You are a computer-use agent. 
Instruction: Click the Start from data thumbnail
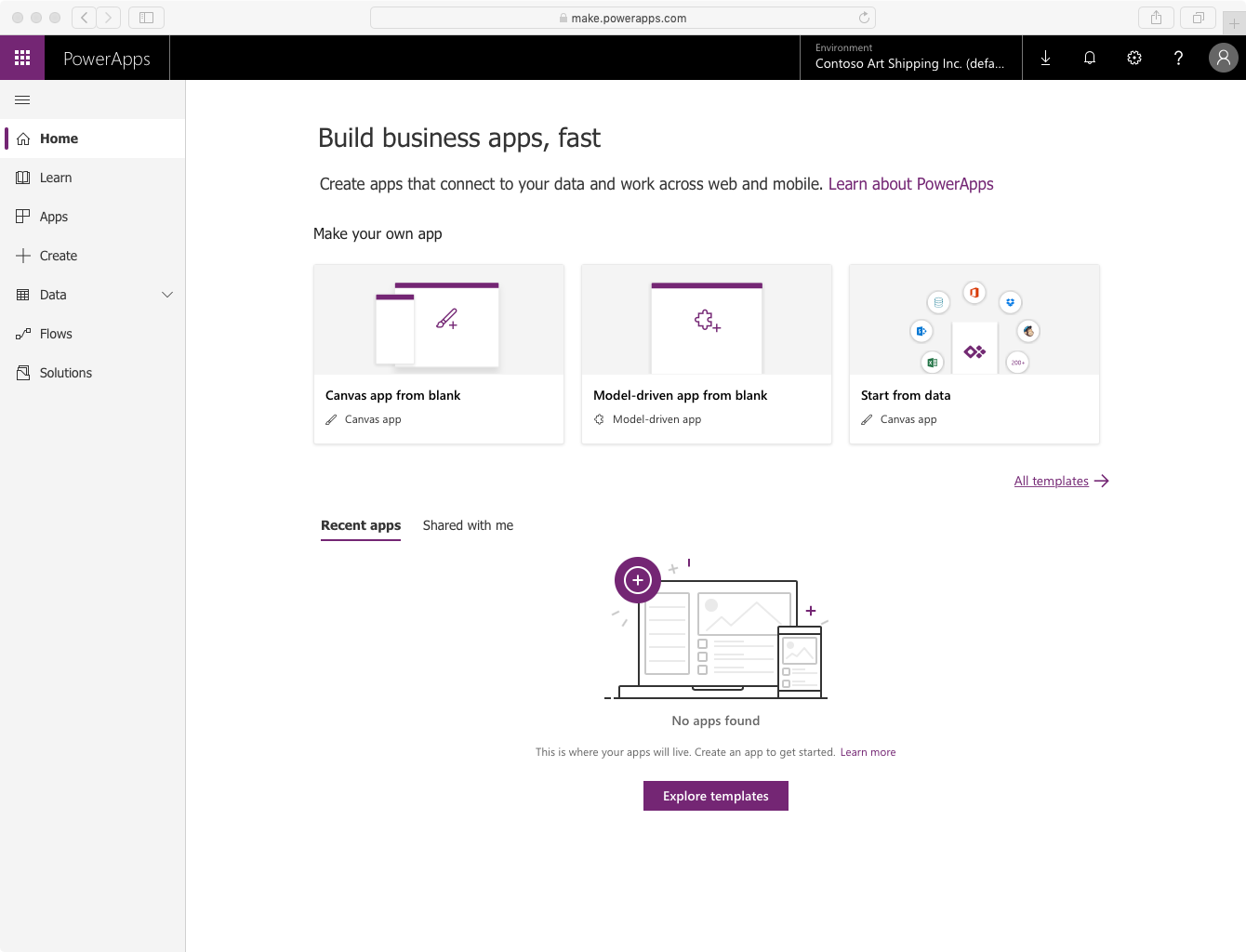974,320
